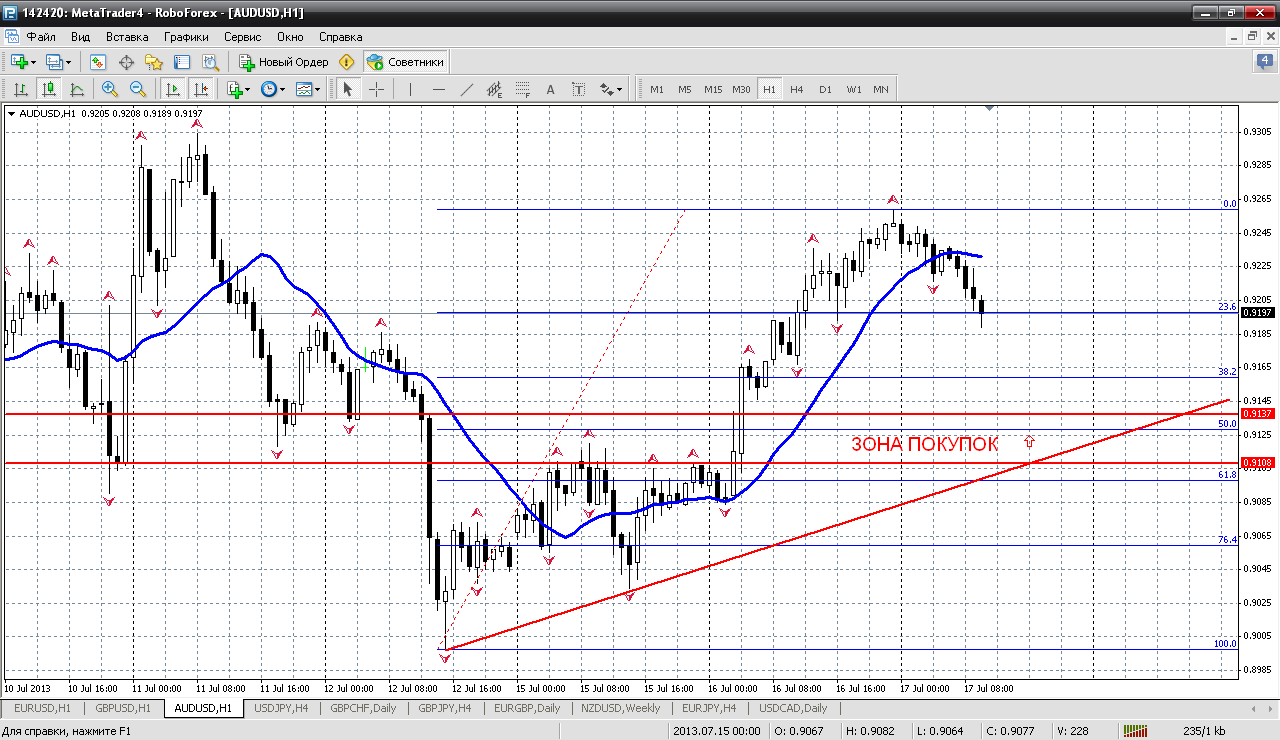
Task: Open the Strategy Tester icon
Action: click(x=210, y=62)
